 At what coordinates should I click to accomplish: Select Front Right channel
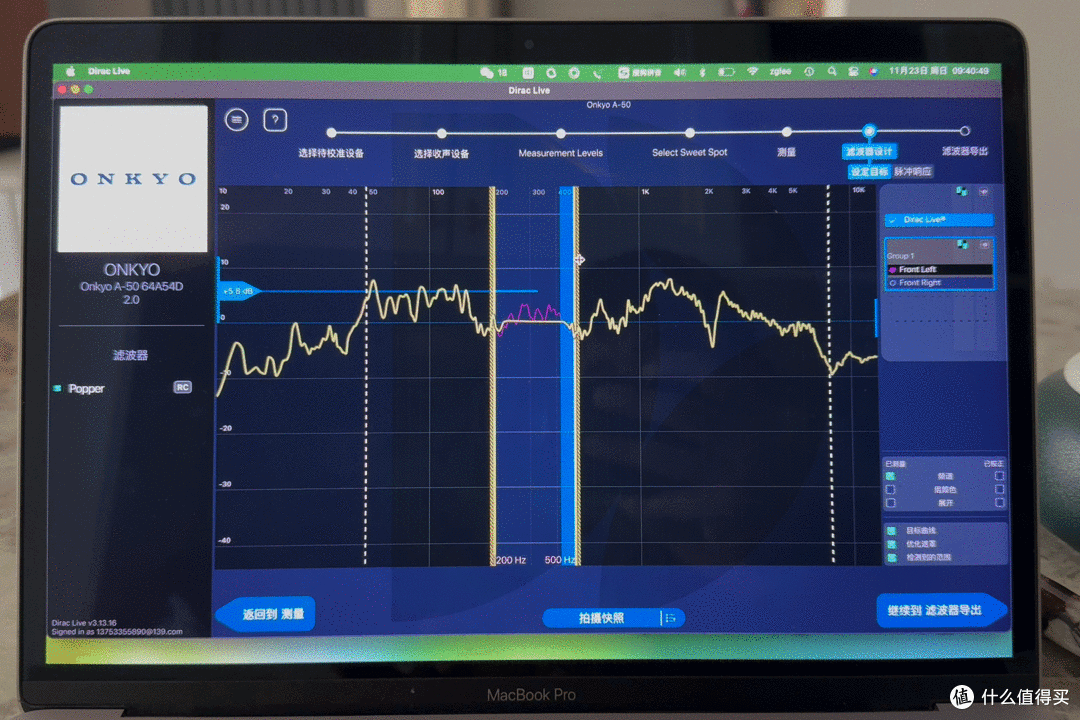[x=940, y=282]
